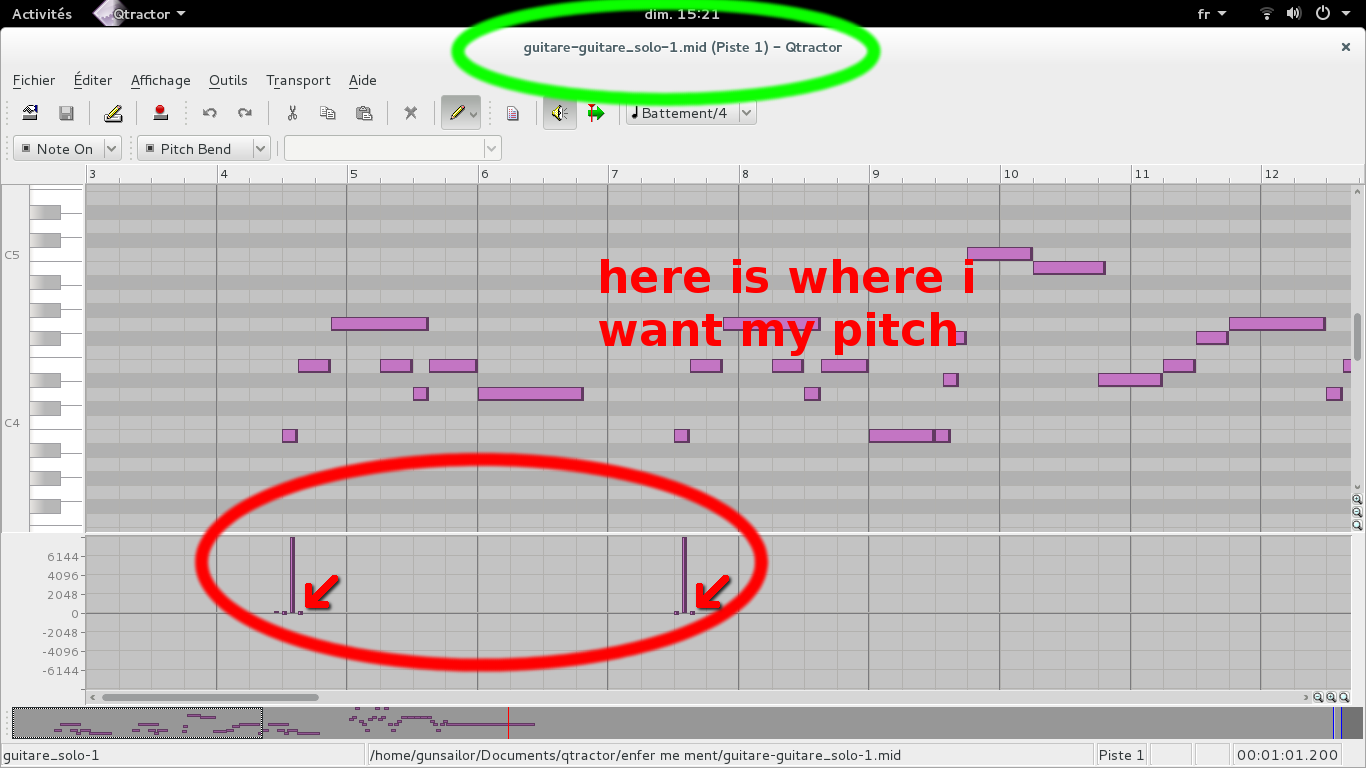Select the highest note beginning before bar 10
This screenshot has width=1366, height=768.
tap(999, 254)
